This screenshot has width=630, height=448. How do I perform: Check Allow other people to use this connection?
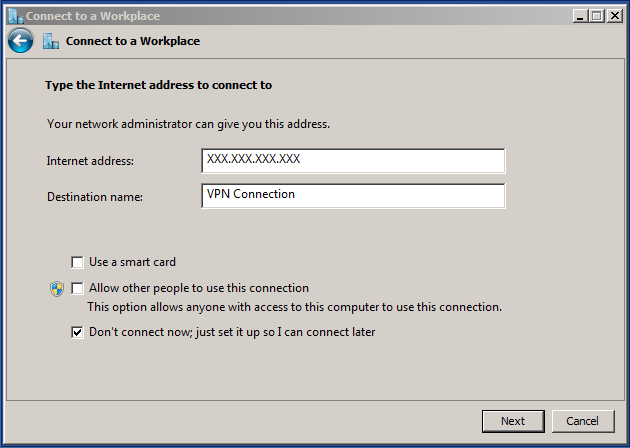point(77,288)
